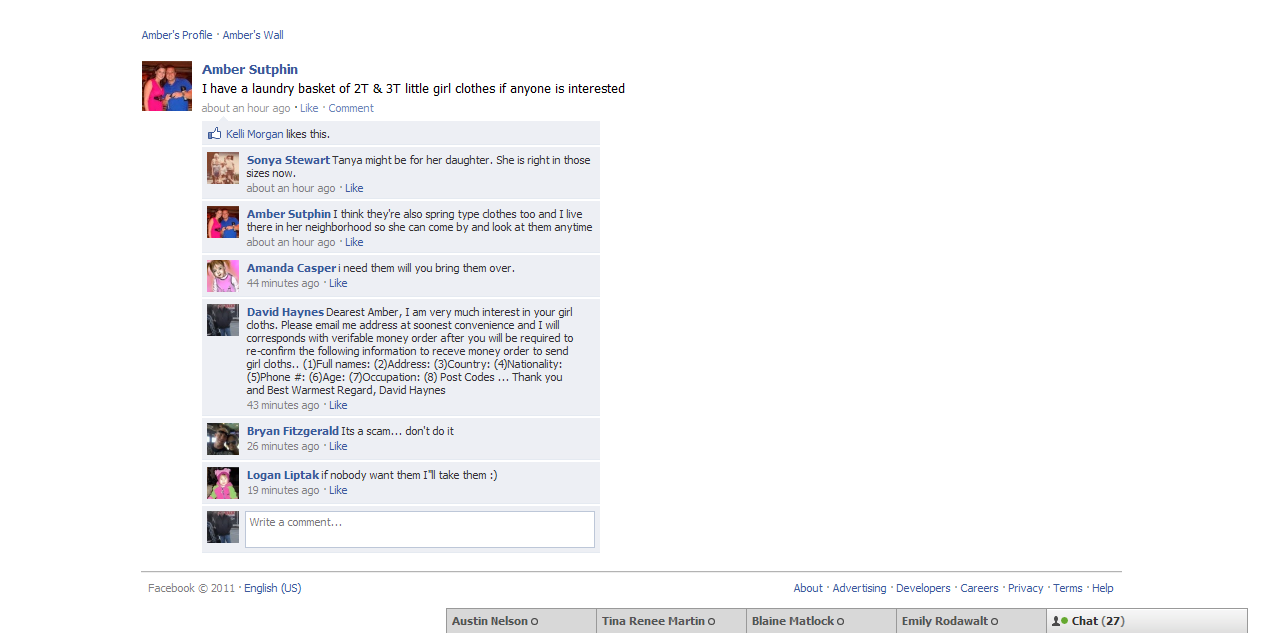Open Tina Renee Martin chat tab
1263x633 pixels.
tap(671, 621)
